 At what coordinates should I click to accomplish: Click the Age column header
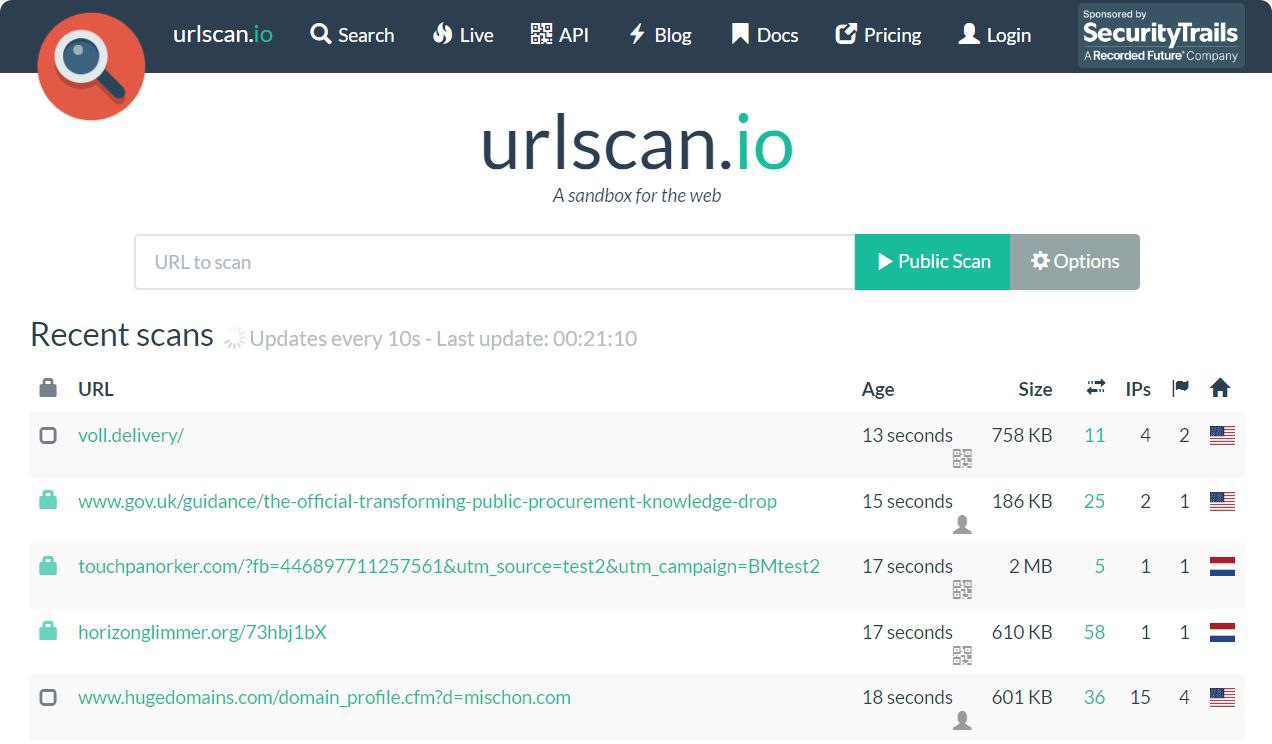pos(878,389)
